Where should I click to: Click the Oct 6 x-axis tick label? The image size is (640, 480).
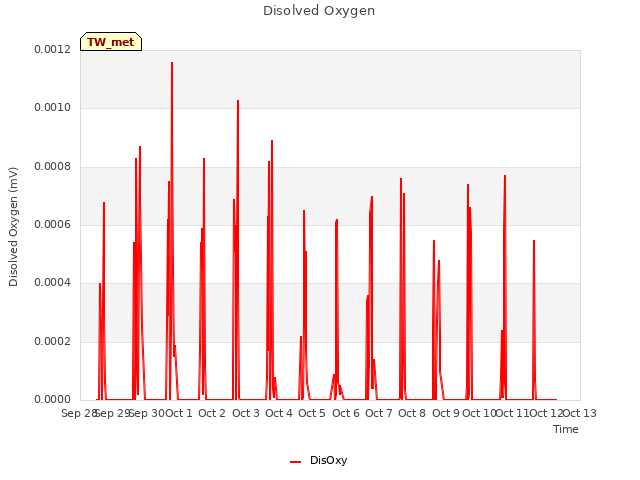click(346, 413)
